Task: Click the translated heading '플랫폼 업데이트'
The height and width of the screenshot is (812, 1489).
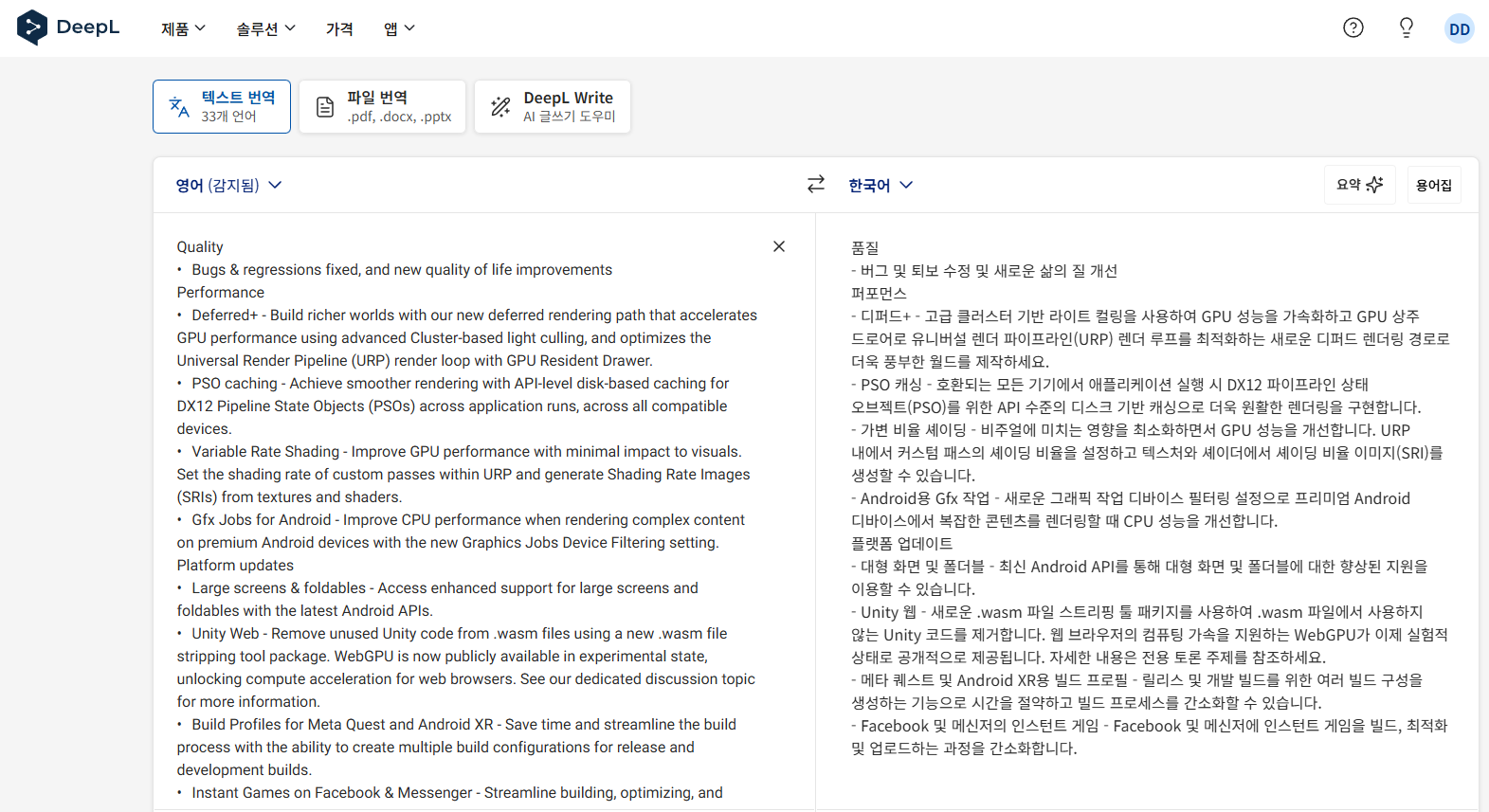Action: point(901,544)
